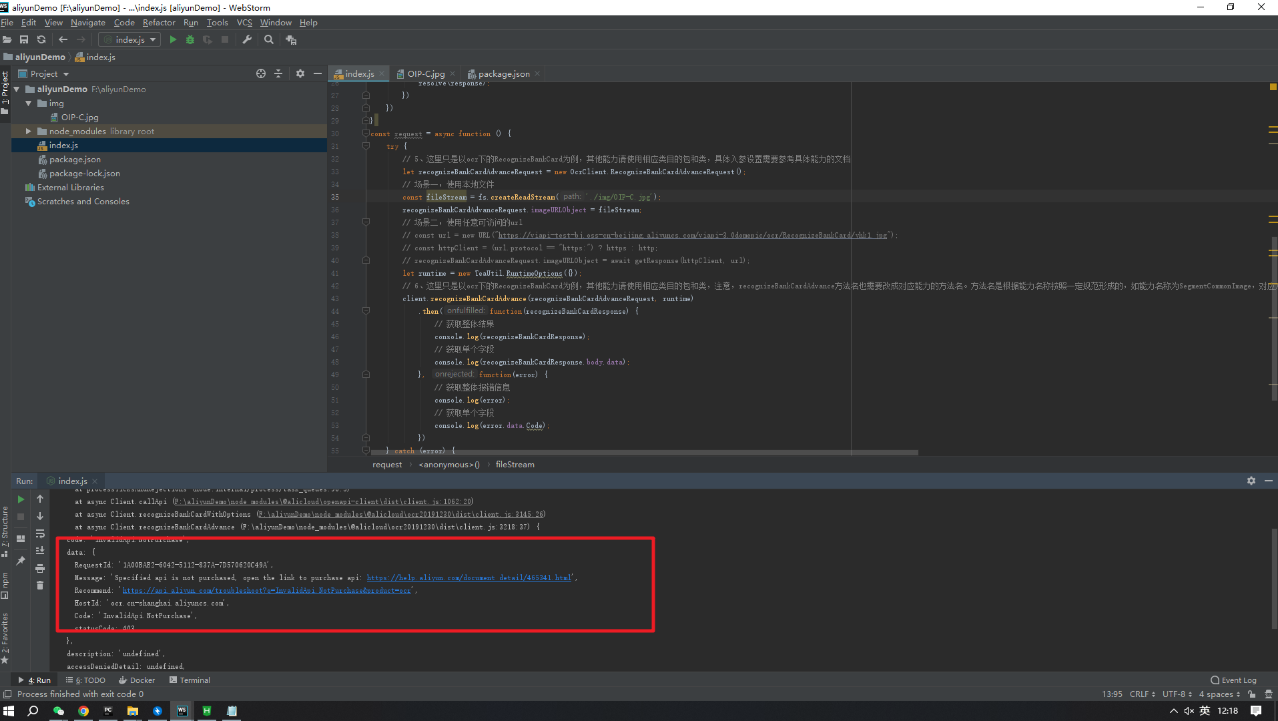Image resolution: width=1278 pixels, height=721 pixels.
Task: Clear the console with the trash icon
Action: (40, 586)
